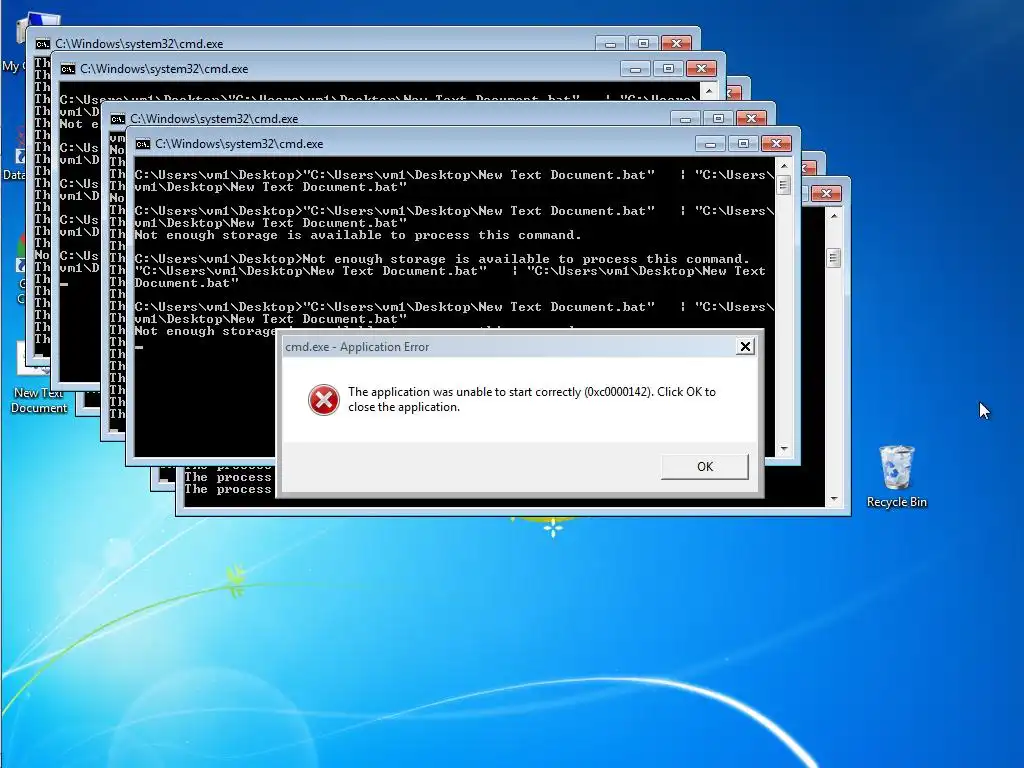Click line 'Desktop>Not enough storage is available' in front window
1024x768 pixels.
pos(442,259)
